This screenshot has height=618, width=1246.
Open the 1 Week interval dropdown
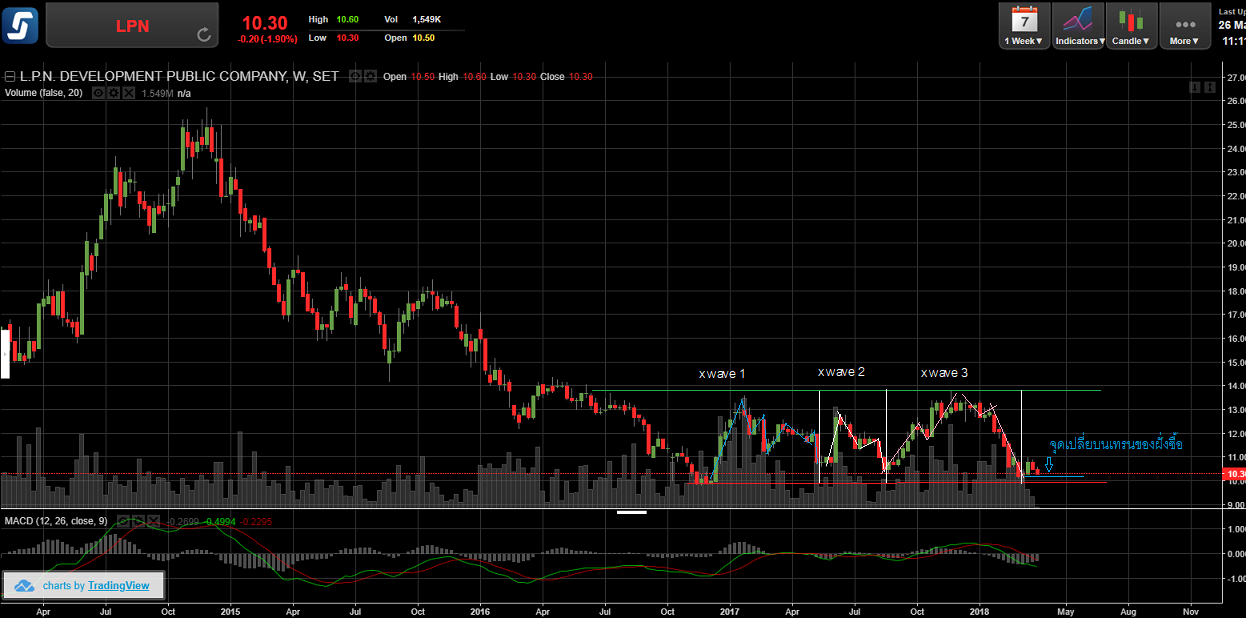(x=1024, y=26)
